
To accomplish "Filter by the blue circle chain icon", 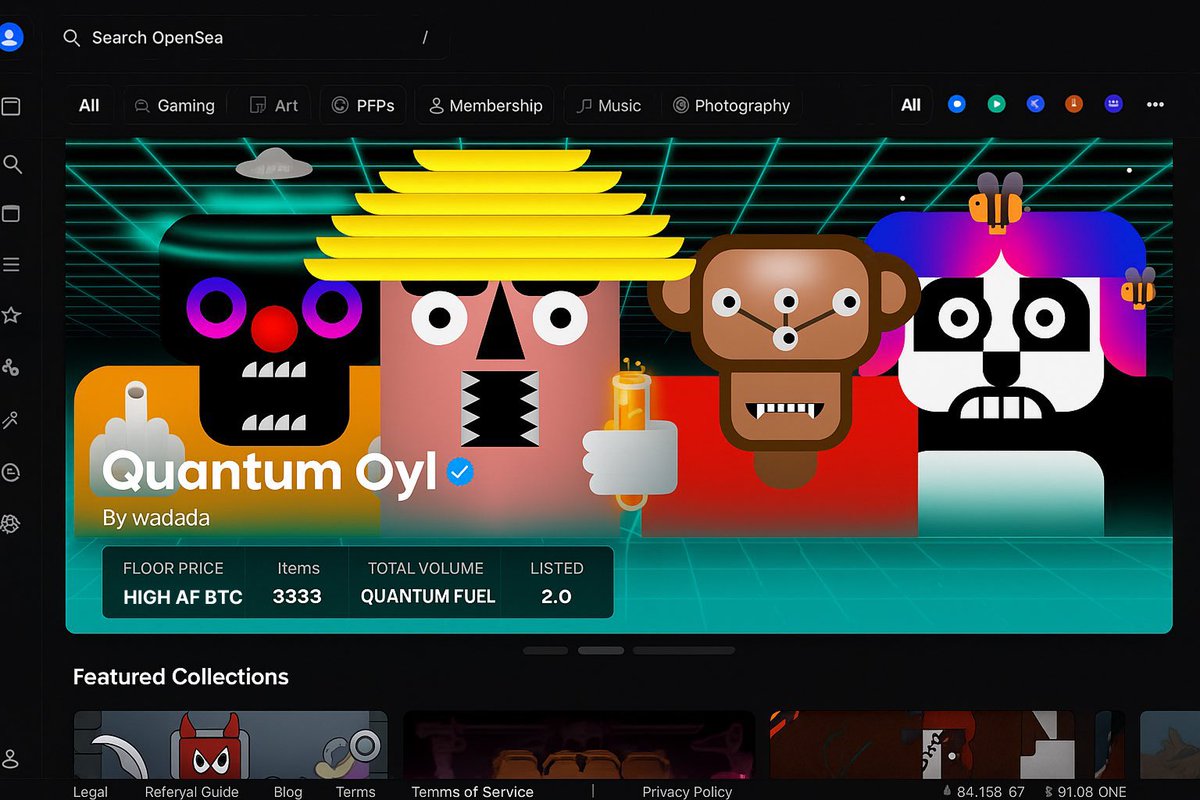I will (x=957, y=104).
